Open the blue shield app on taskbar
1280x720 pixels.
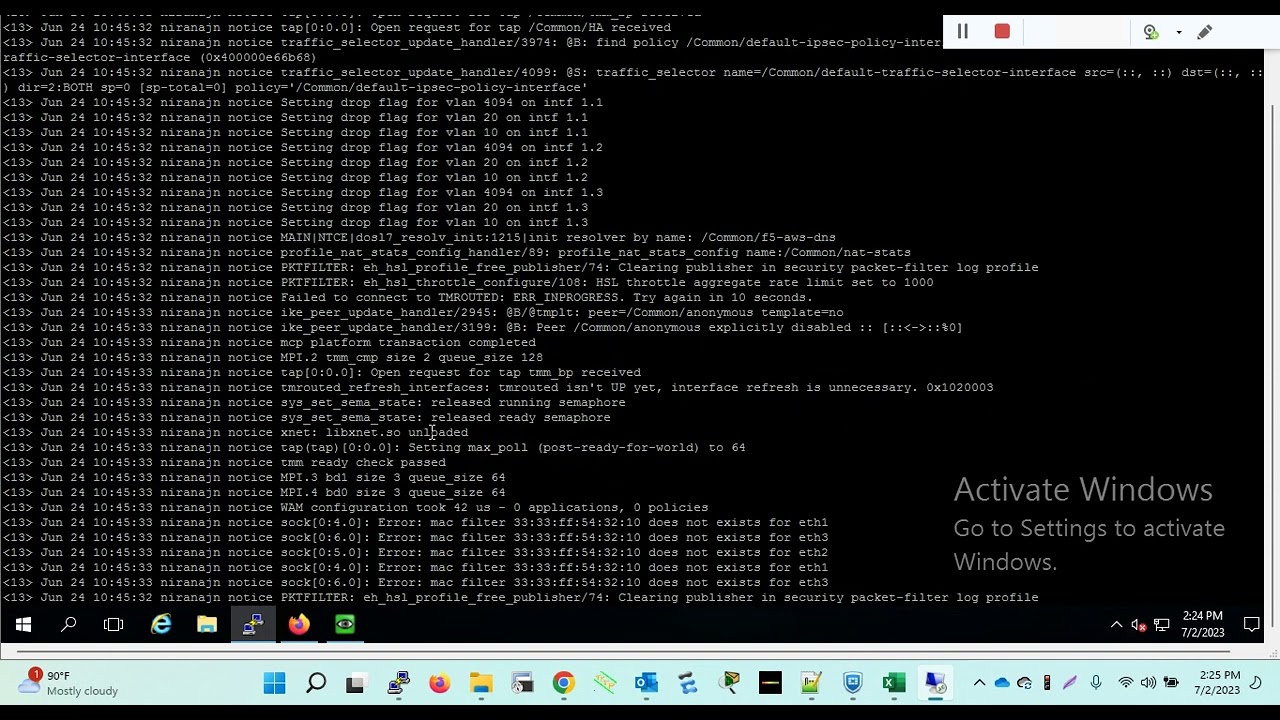(x=853, y=684)
